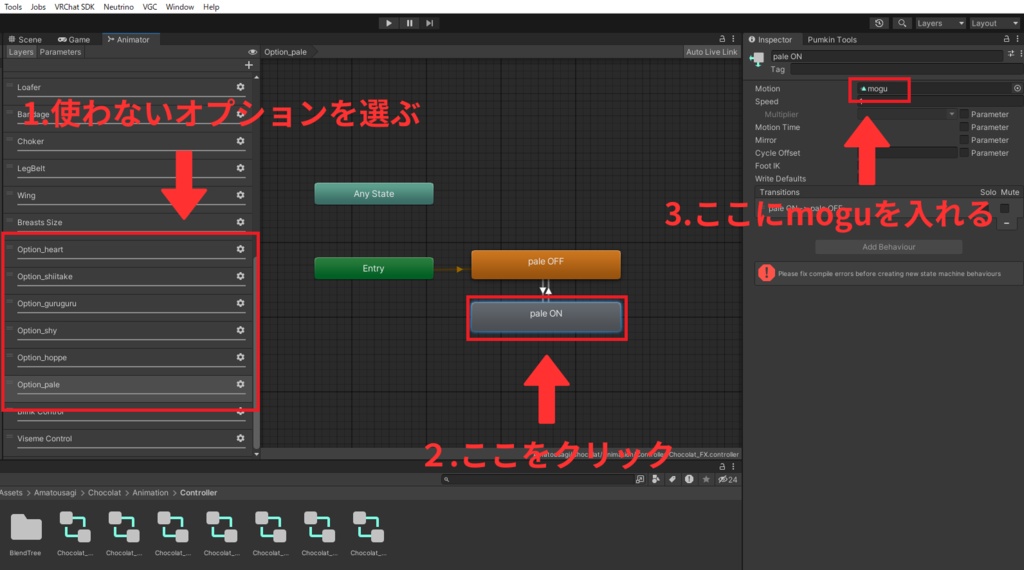Viewport: 1024px width, 570px height.
Task: Open the Layers dropdown in top toolbar
Action: coord(940,23)
